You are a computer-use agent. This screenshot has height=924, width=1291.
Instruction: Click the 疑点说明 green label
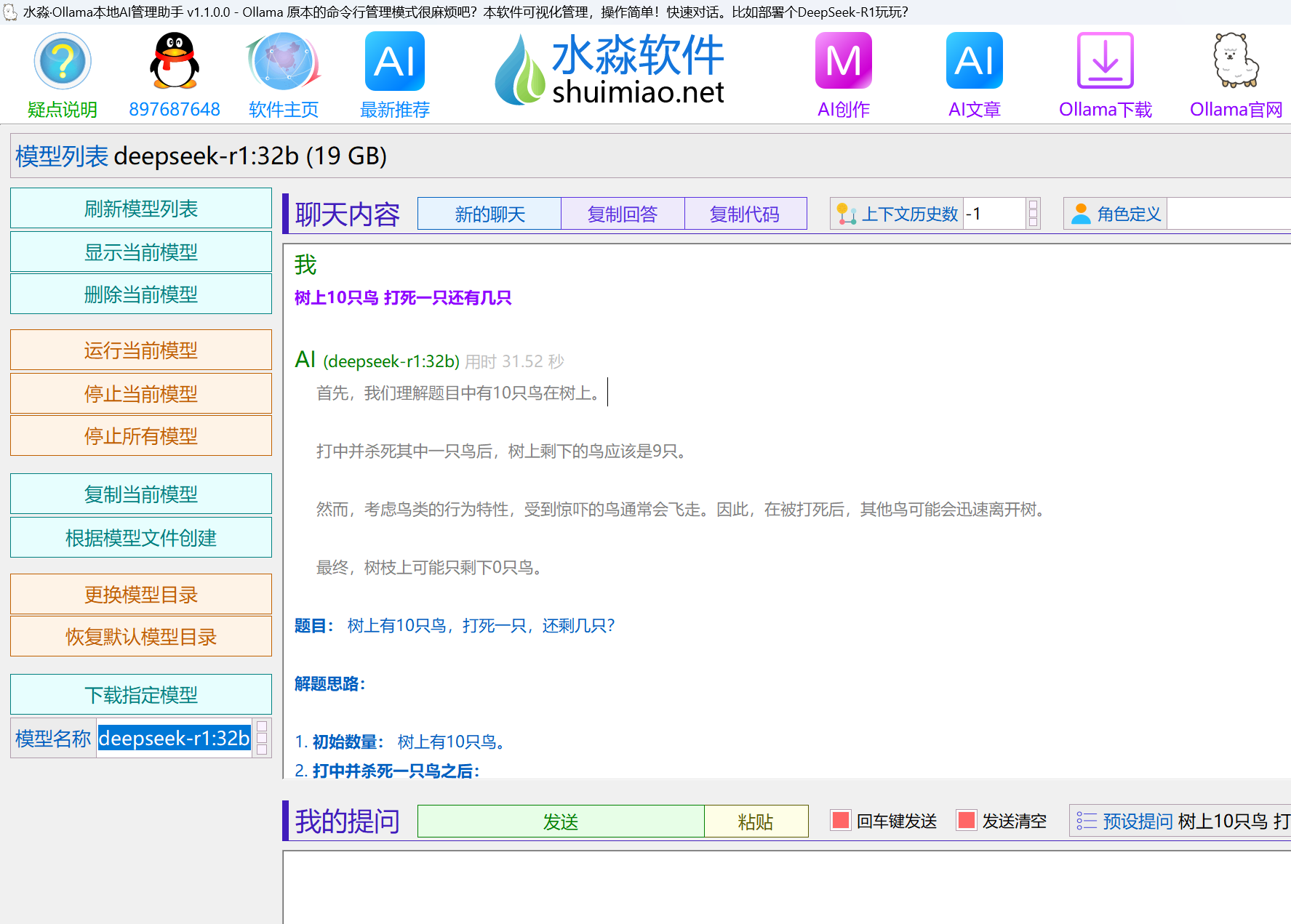click(63, 110)
